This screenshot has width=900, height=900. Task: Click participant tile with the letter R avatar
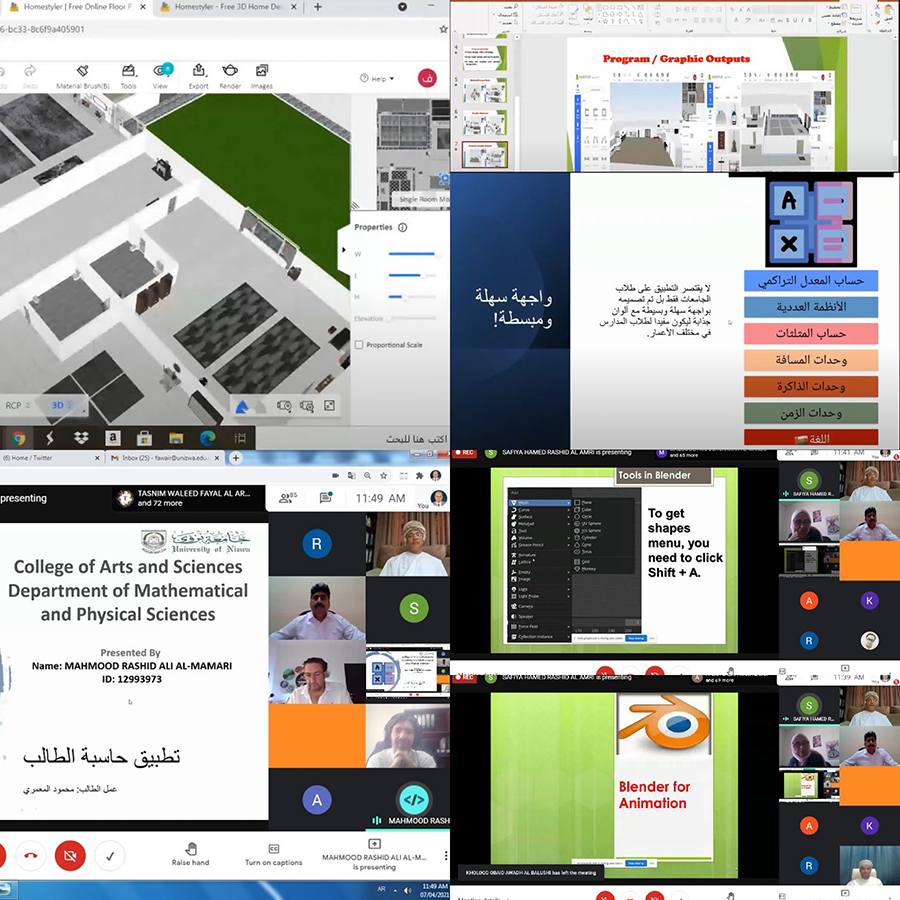tap(317, 544)
